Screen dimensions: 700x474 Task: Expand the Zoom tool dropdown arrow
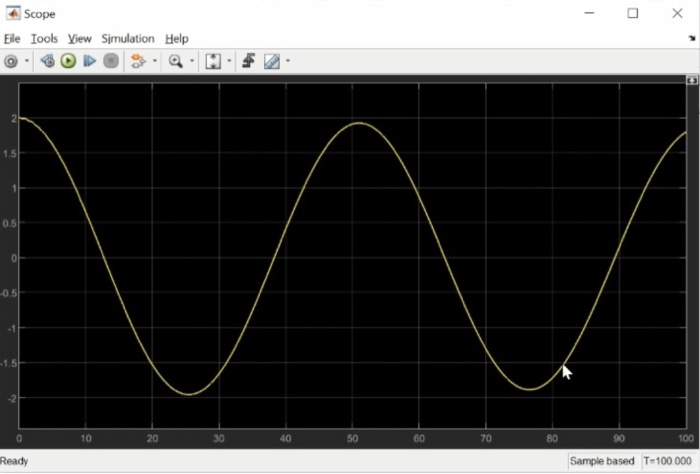coord(192,61)
